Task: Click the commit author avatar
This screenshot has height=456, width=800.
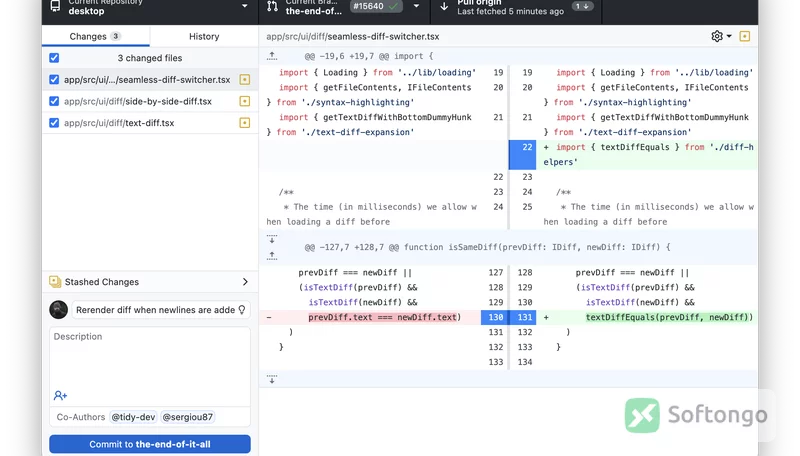Action: click(59, 310)
